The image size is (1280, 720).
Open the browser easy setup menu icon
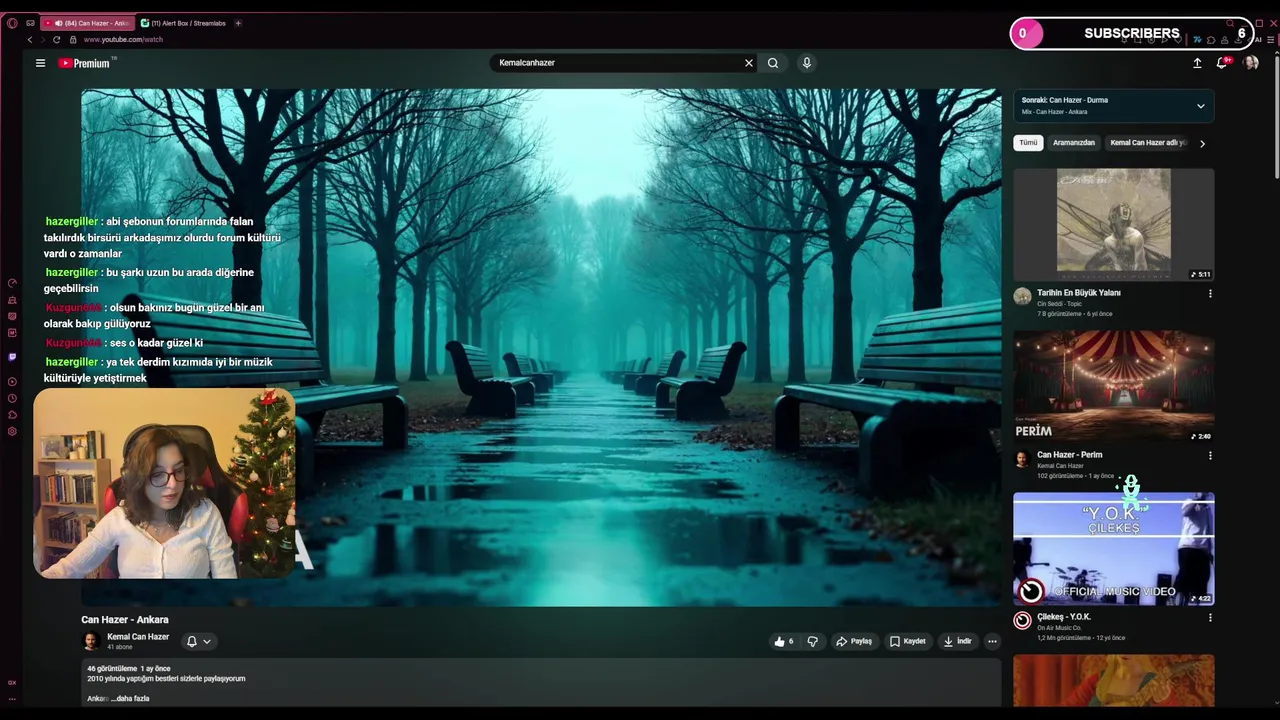(1271, 40)
